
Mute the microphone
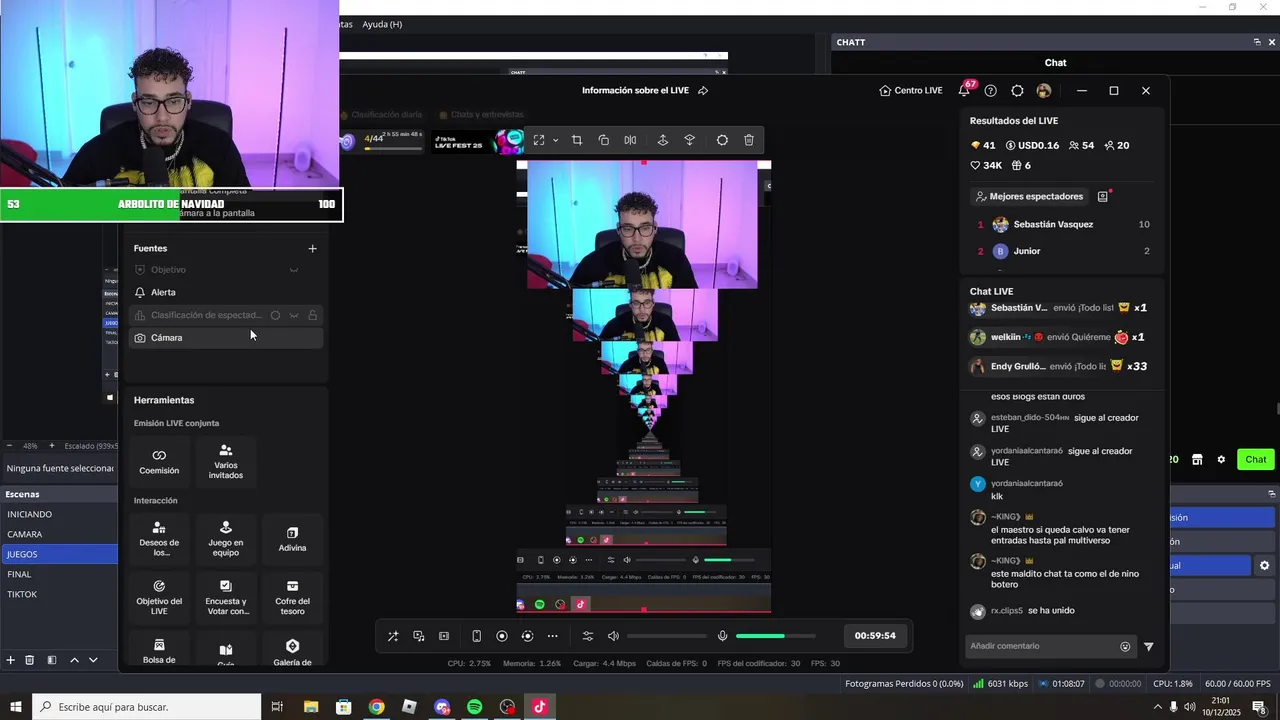[722, 636]
